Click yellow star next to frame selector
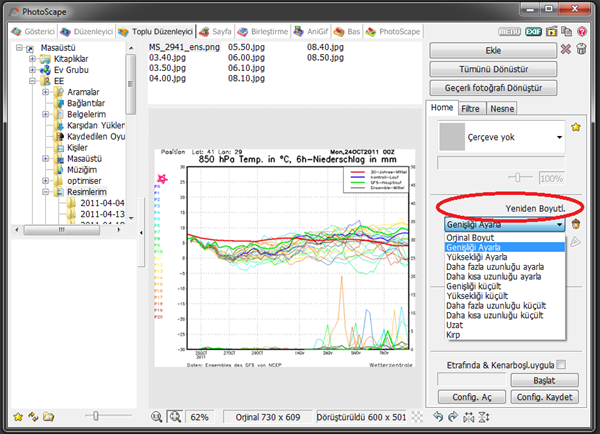 coord(576,128)
